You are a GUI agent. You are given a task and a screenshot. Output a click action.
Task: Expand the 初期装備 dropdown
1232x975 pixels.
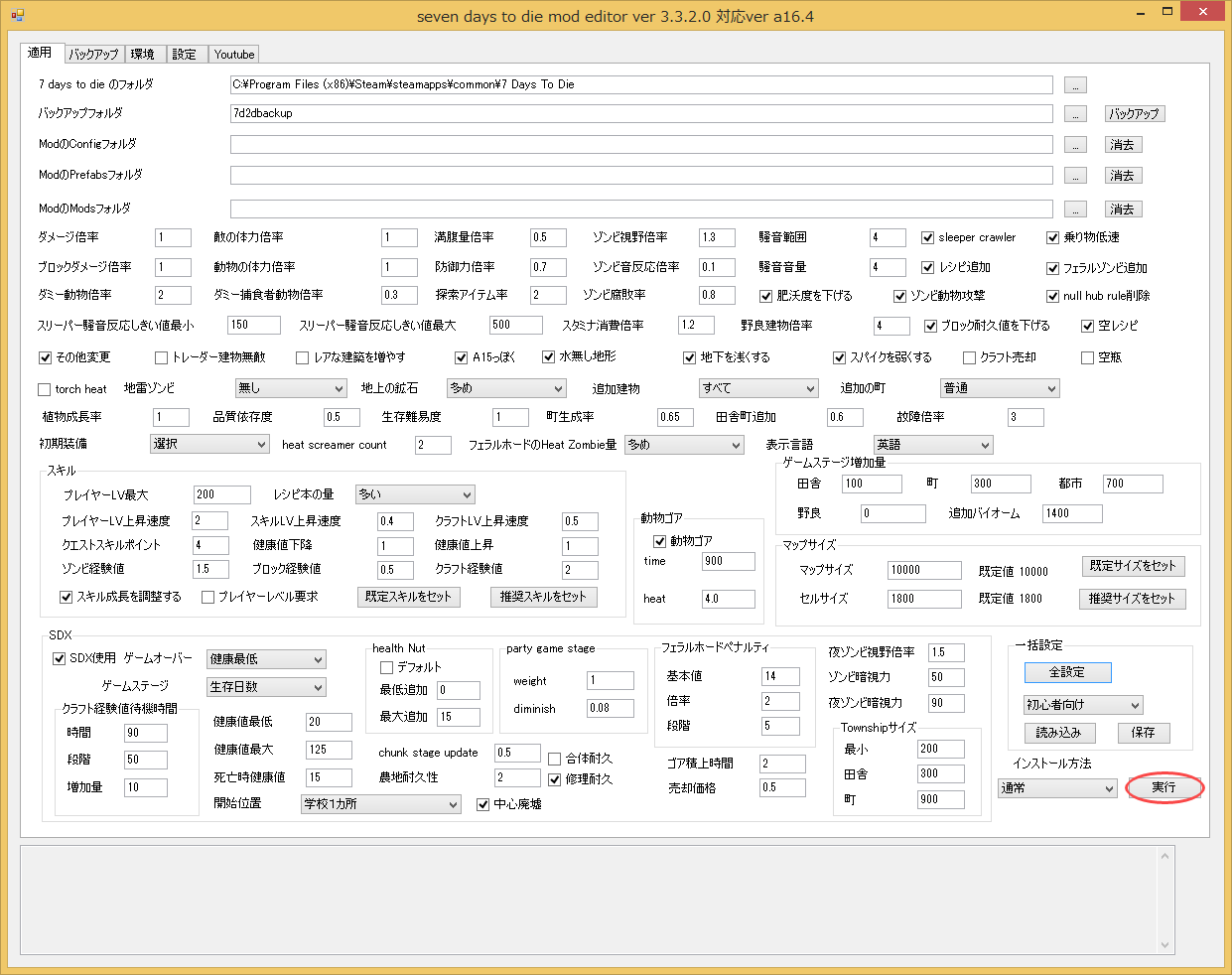click(209, 444)
